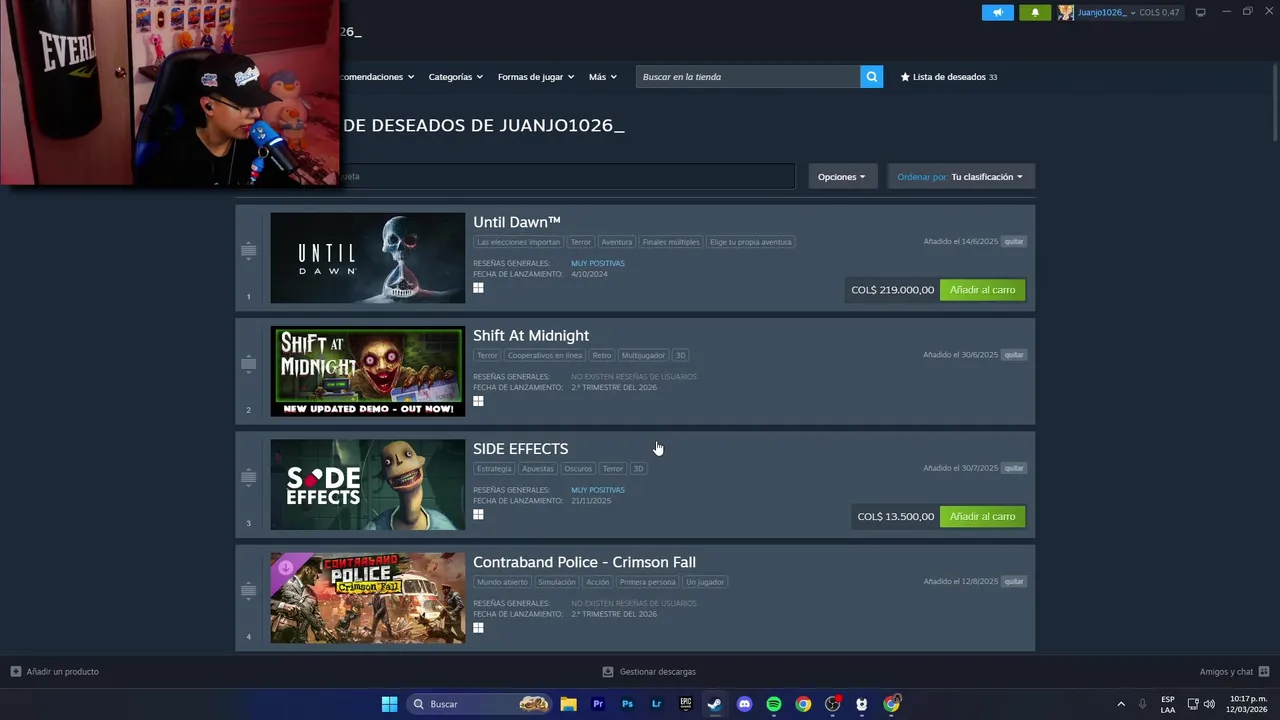Click drag handle of Shift At Midnight row
The width and height of the screenshot is (1280, 720).
[x=248, y=364]
